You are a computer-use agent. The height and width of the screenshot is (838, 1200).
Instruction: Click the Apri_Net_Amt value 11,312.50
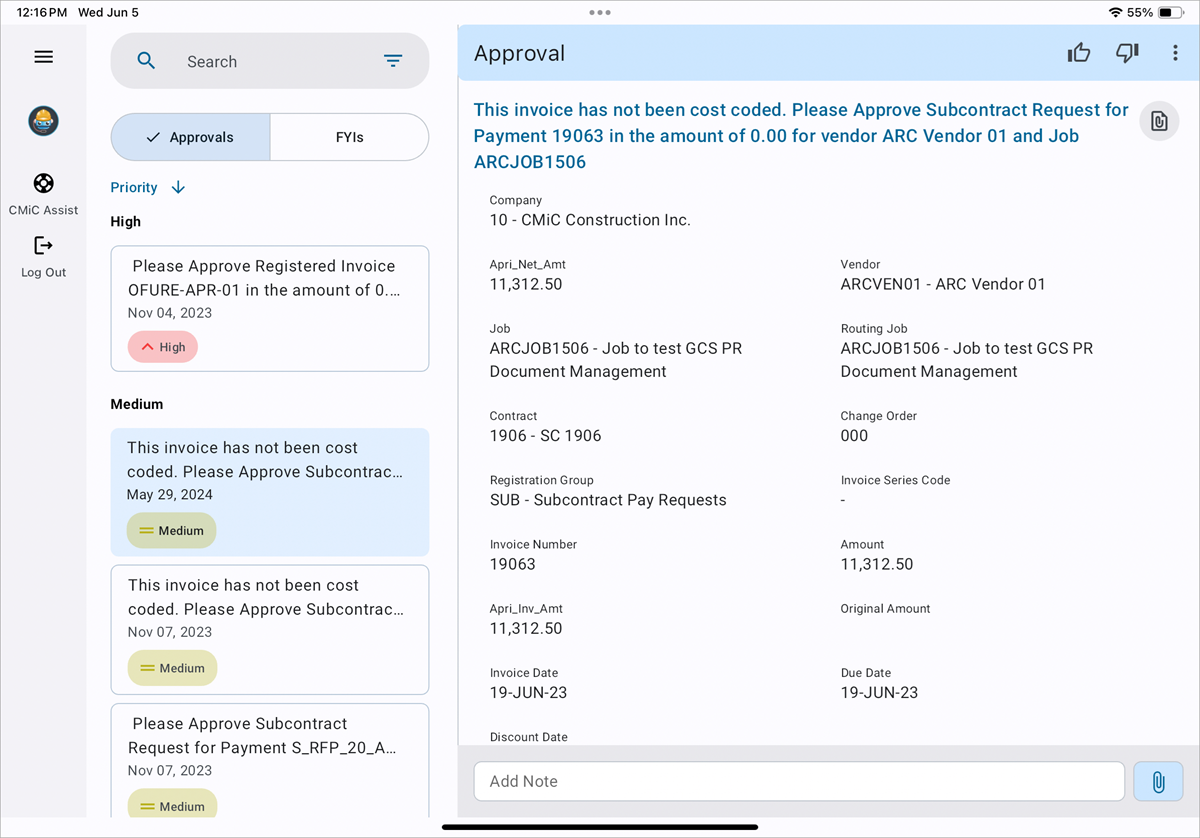[526, 284]
